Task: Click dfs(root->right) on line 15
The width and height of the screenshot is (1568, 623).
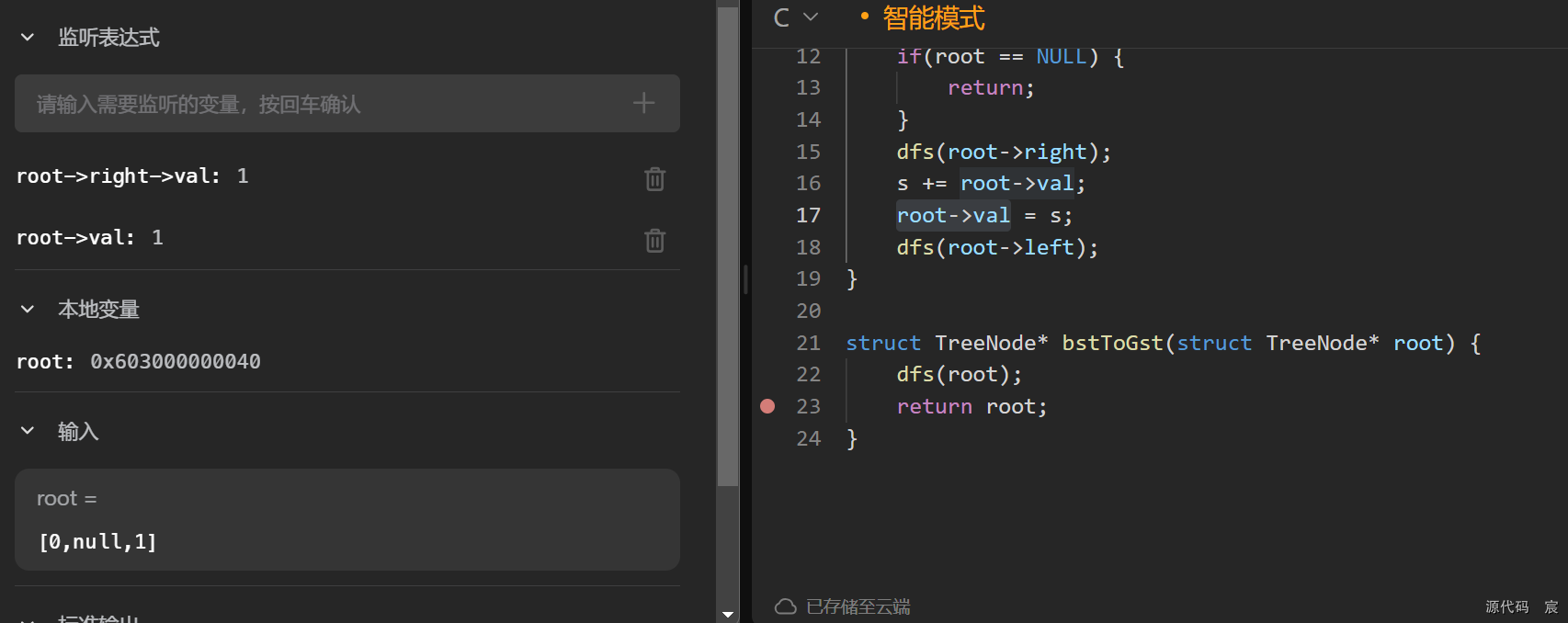Action: point(1004,152)
